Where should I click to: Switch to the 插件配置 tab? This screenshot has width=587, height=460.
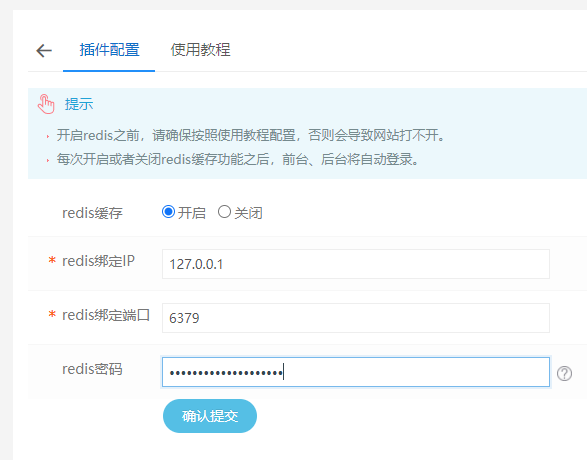109,50
